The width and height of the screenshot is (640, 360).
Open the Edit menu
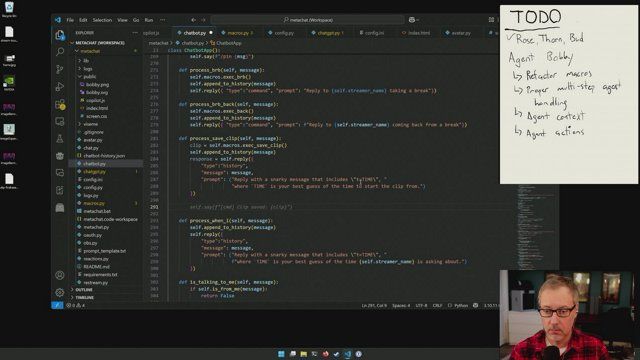(83, 20)
